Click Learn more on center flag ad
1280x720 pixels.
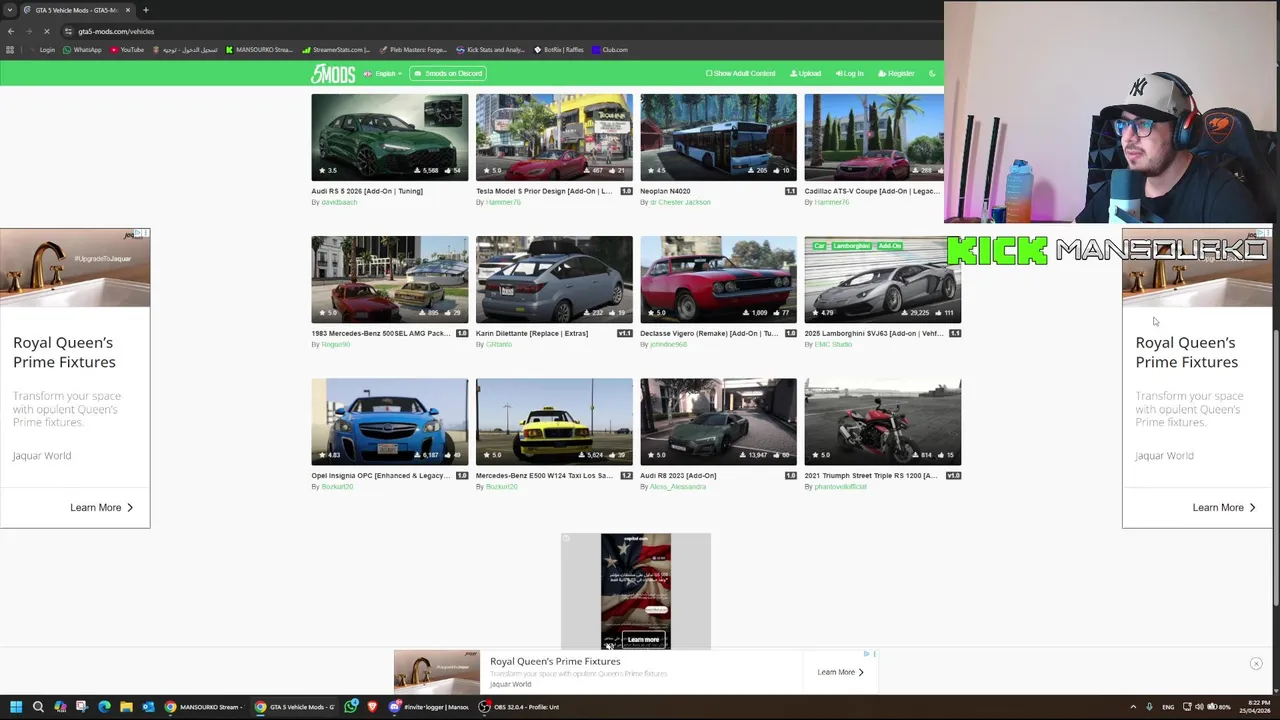tap(643, 639)
